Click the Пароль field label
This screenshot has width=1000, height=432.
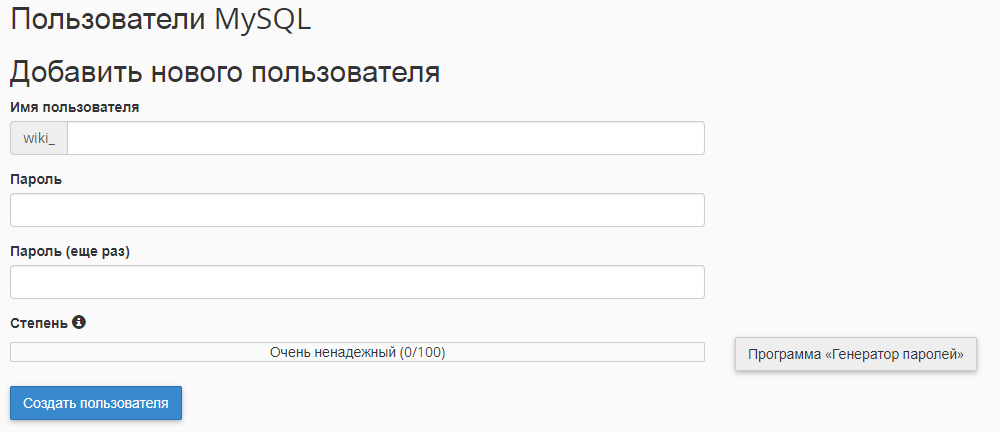[x=36, y=179]
